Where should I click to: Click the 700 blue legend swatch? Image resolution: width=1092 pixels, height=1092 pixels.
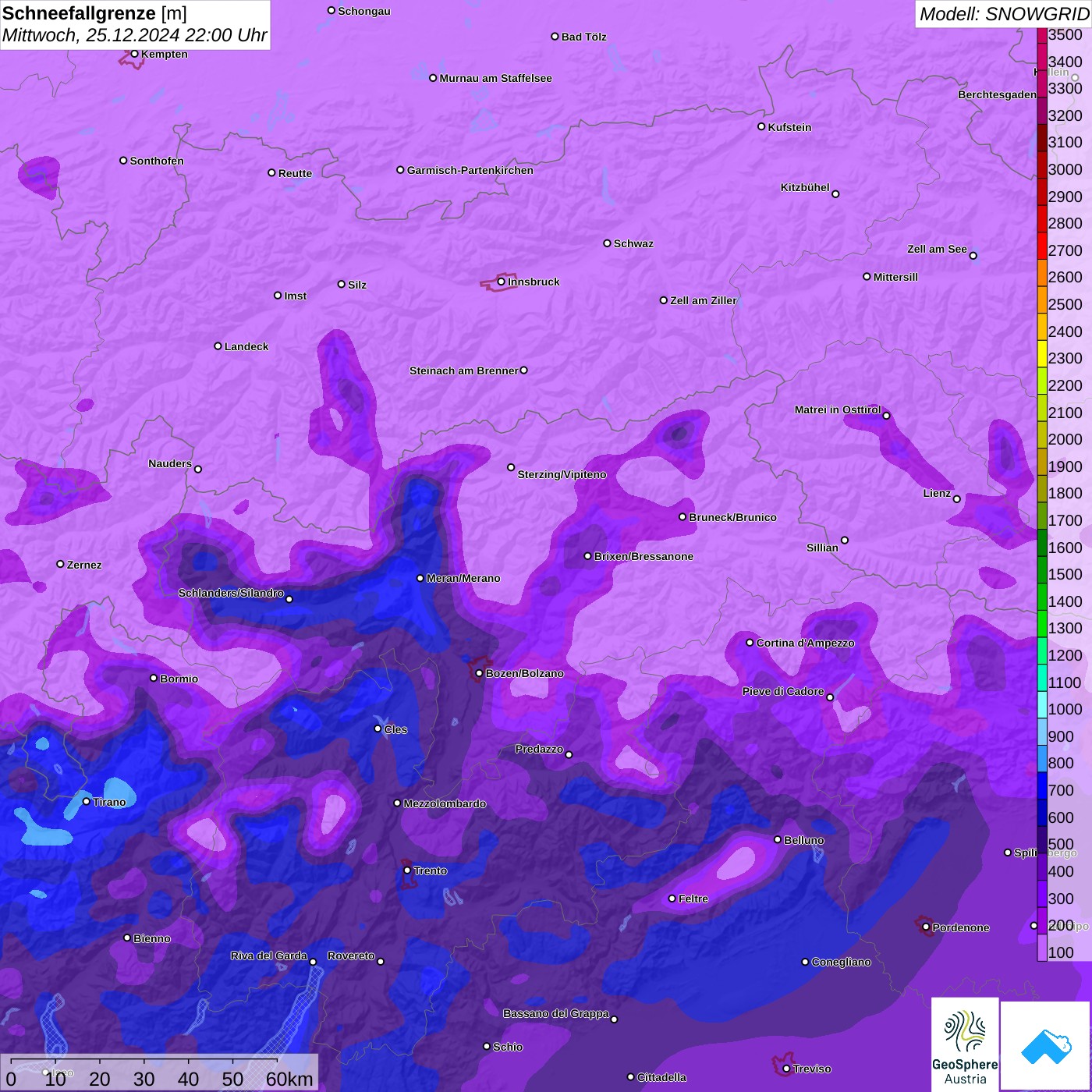click(1042, 786)
